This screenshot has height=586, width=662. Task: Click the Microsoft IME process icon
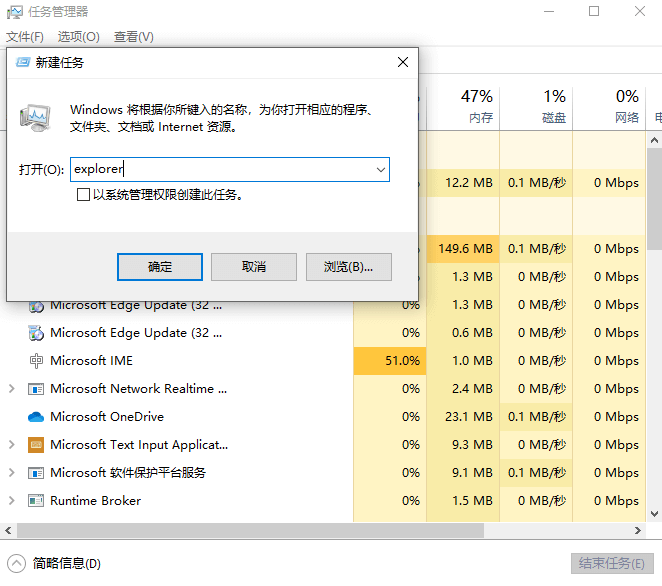click(36, 361)
